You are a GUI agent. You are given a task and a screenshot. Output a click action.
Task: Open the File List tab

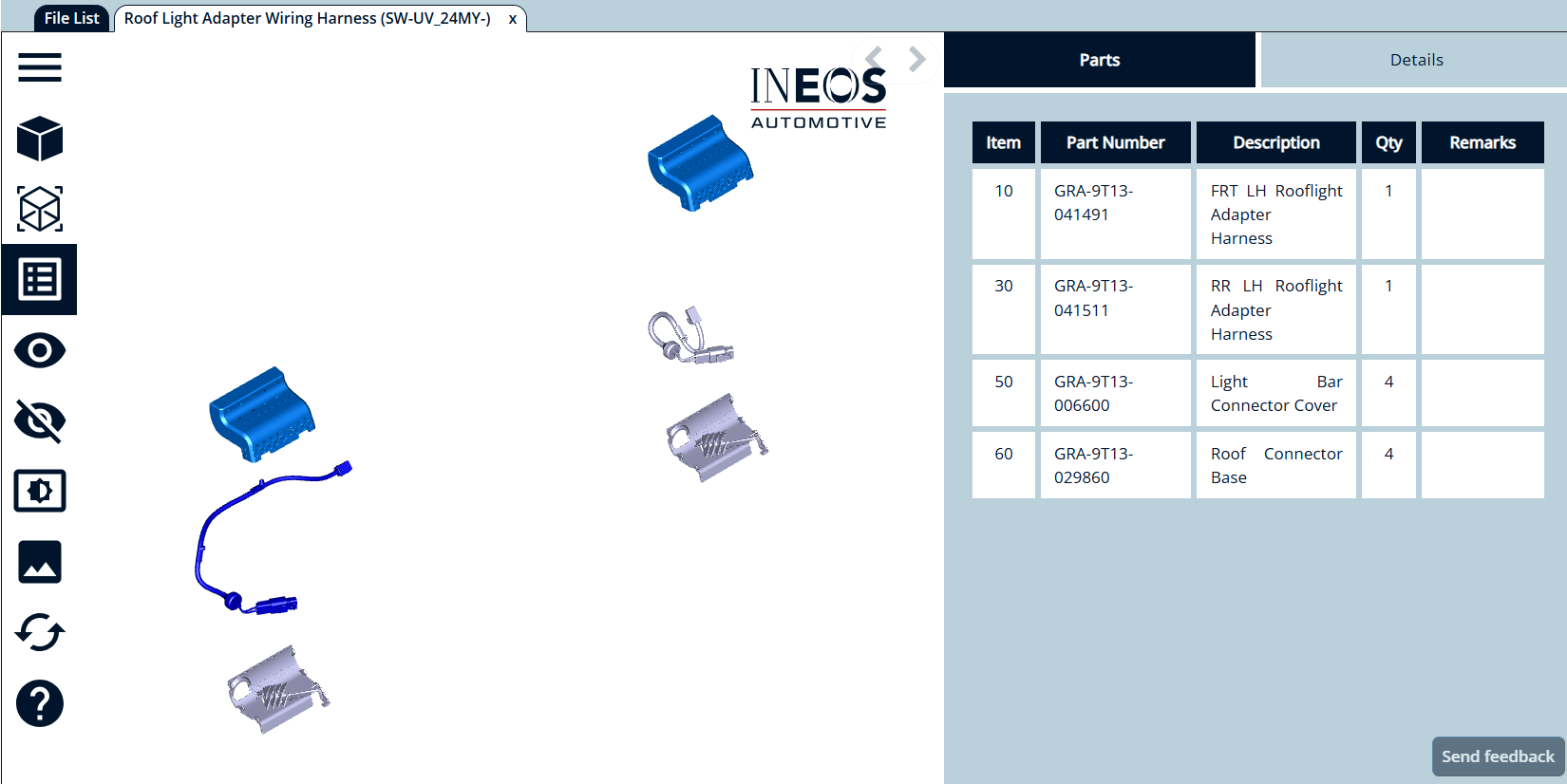(x=71, y=18)
